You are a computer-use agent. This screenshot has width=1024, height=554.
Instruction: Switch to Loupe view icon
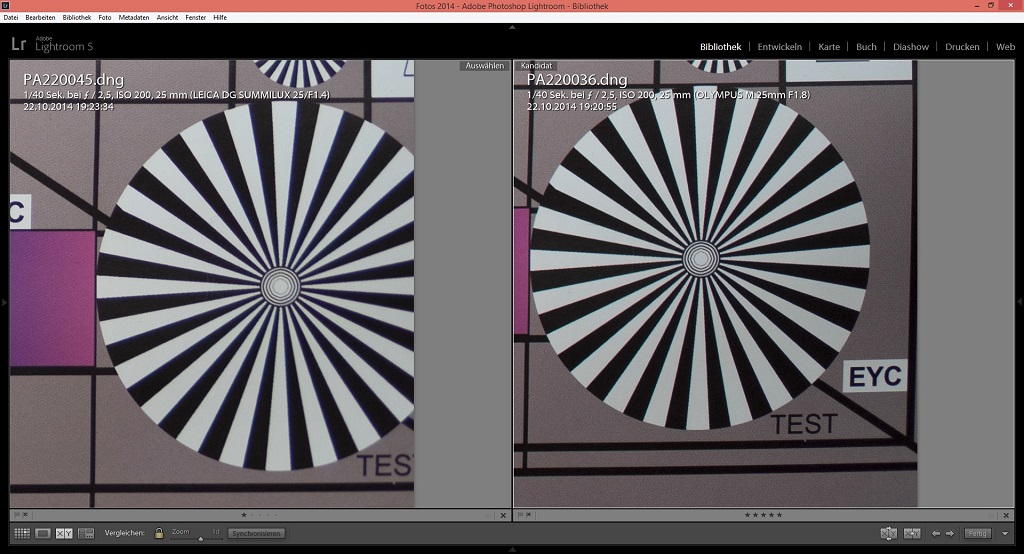click(x=43, y=533)
